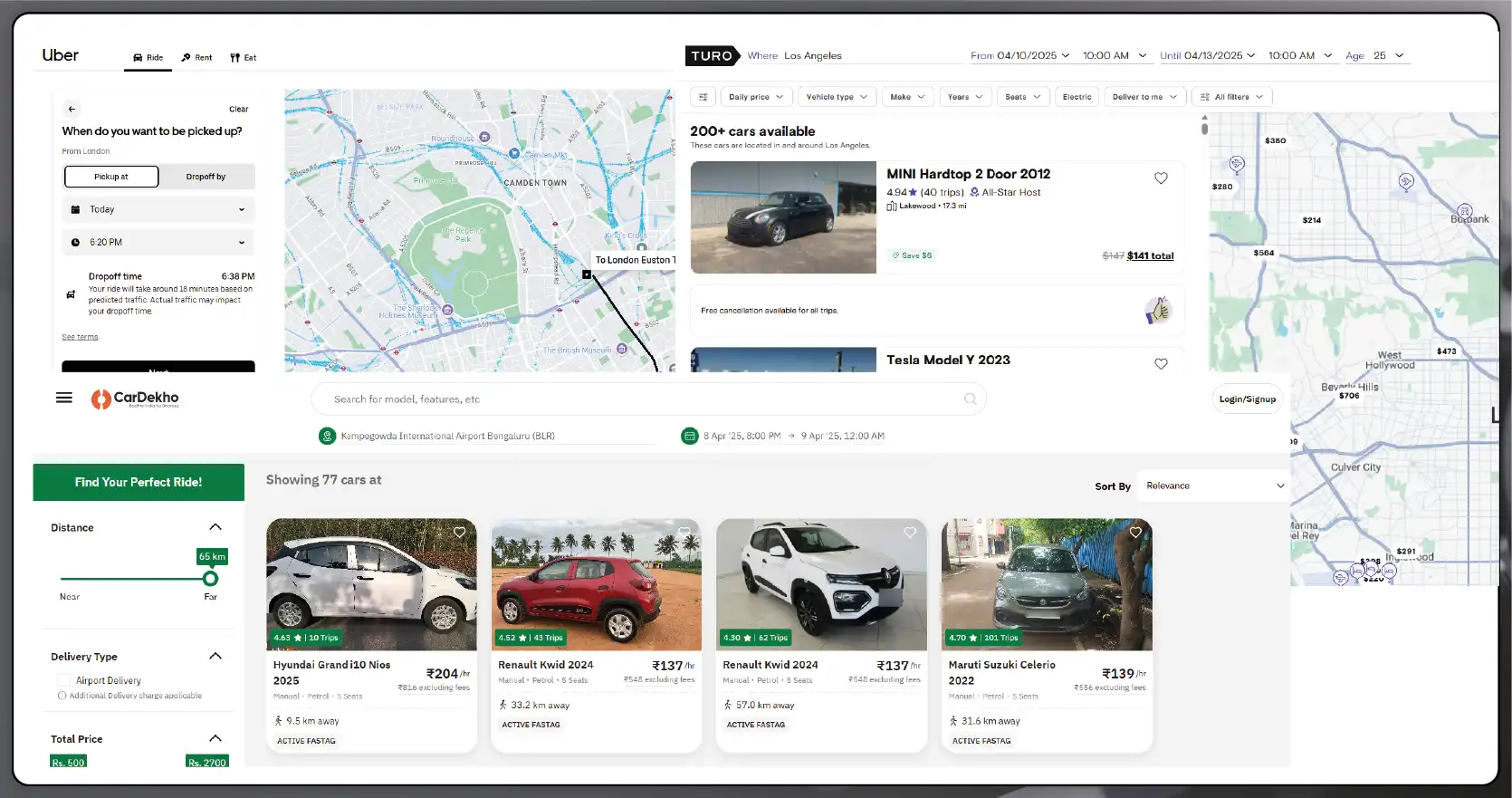Click the green calendar icon beside 8 Apr '25
The height and width of the screenshot is (798, 1512).
pyautogui.click(x=689, y=436)
